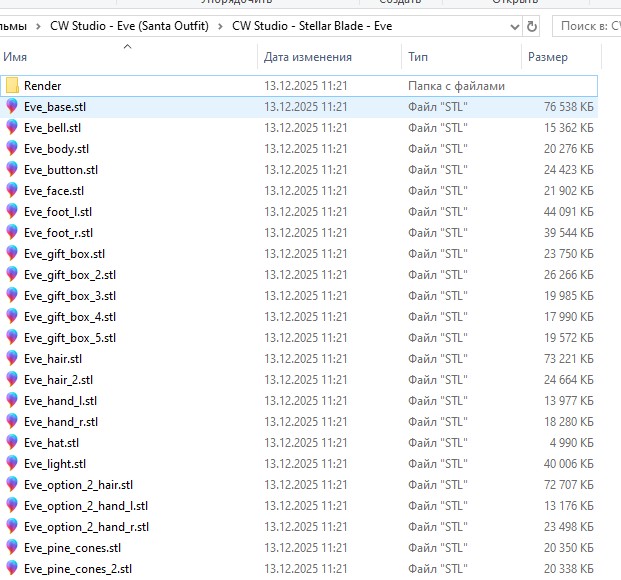The image size is (621, 580).
Task: Click the Eve_gift_box_3.stl file icon
Action: (x=12, y=296)
